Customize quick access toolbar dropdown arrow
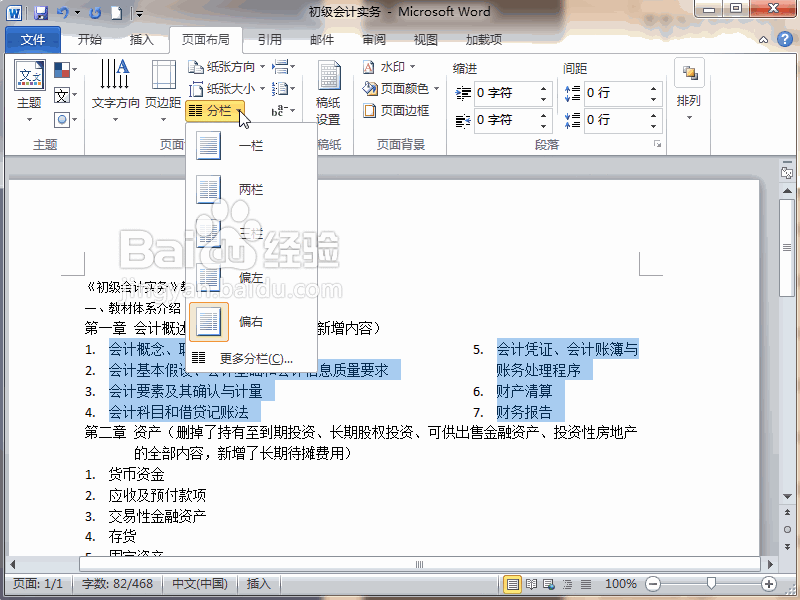Viewport: 800px width, 600px height. [x=139, y=14]
